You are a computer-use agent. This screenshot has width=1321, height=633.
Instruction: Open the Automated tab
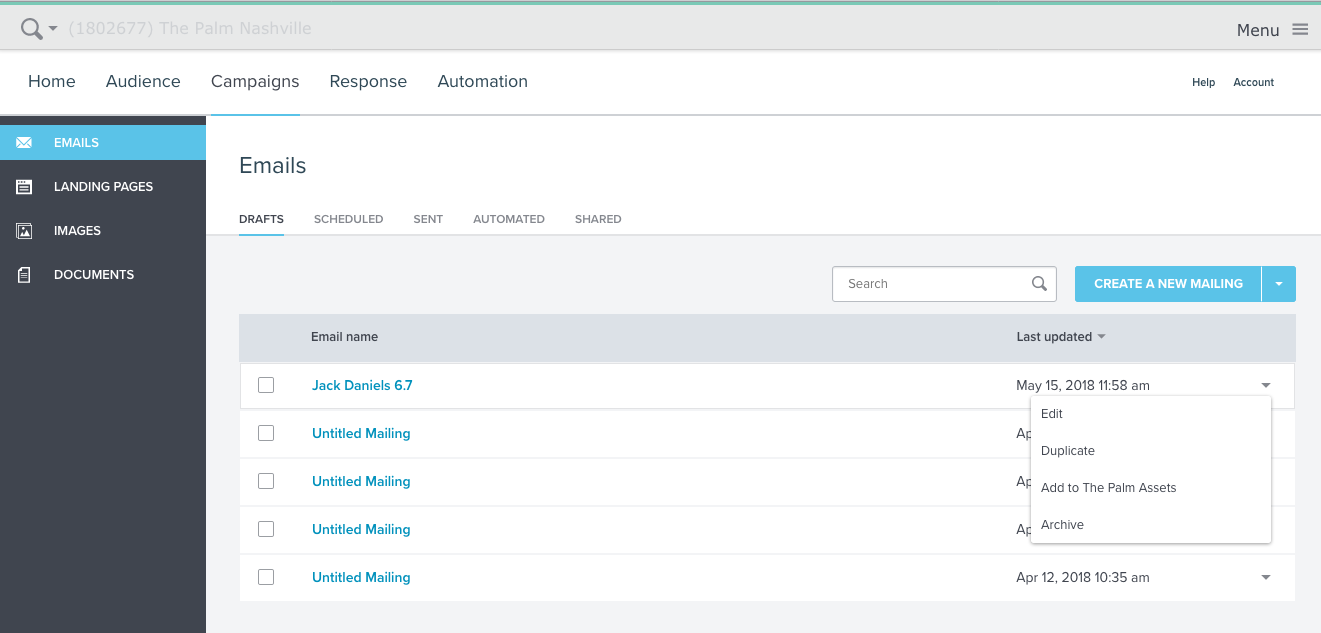(x=509, y=219)
